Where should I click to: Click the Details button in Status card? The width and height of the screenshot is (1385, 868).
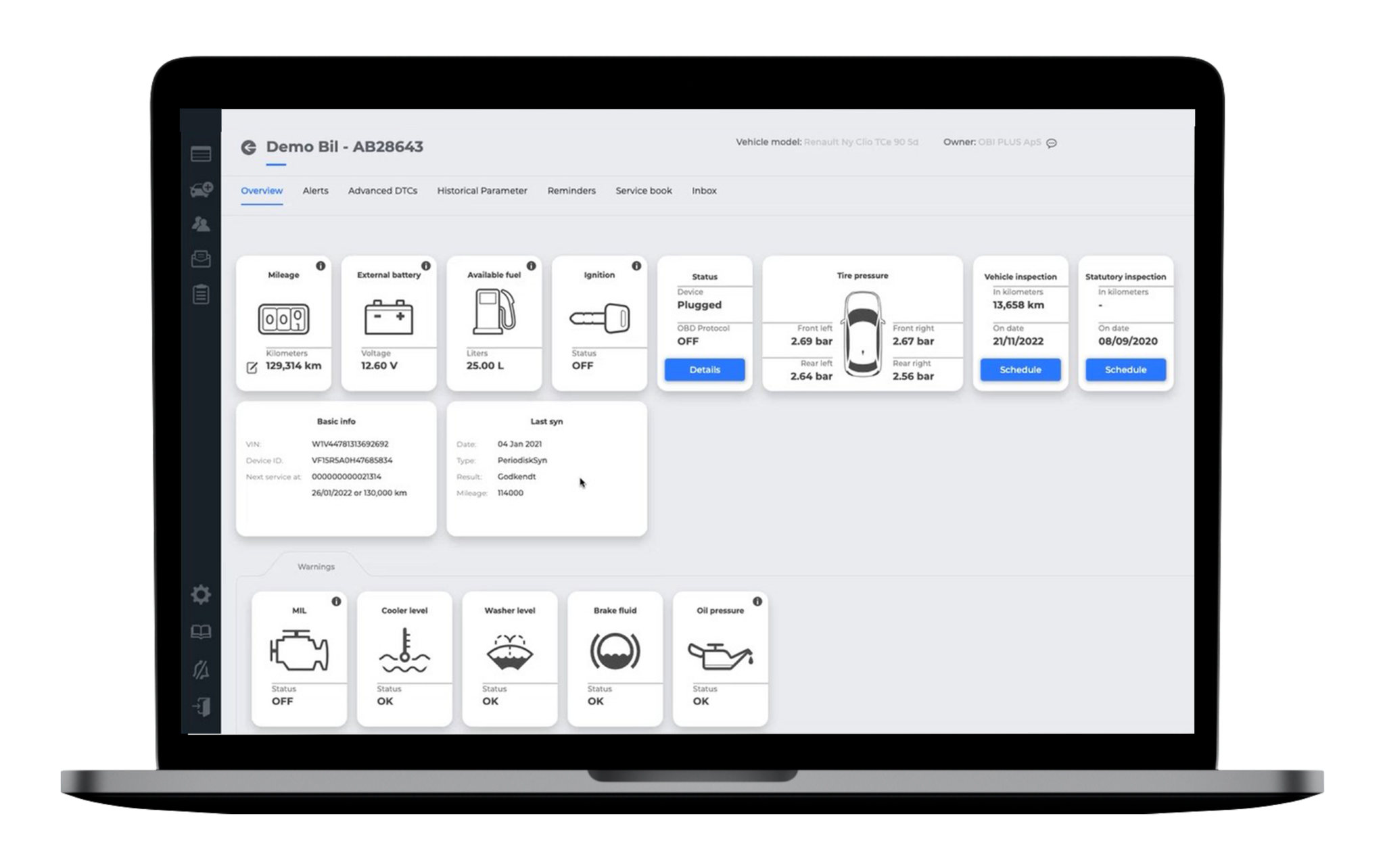coord(704,370)
